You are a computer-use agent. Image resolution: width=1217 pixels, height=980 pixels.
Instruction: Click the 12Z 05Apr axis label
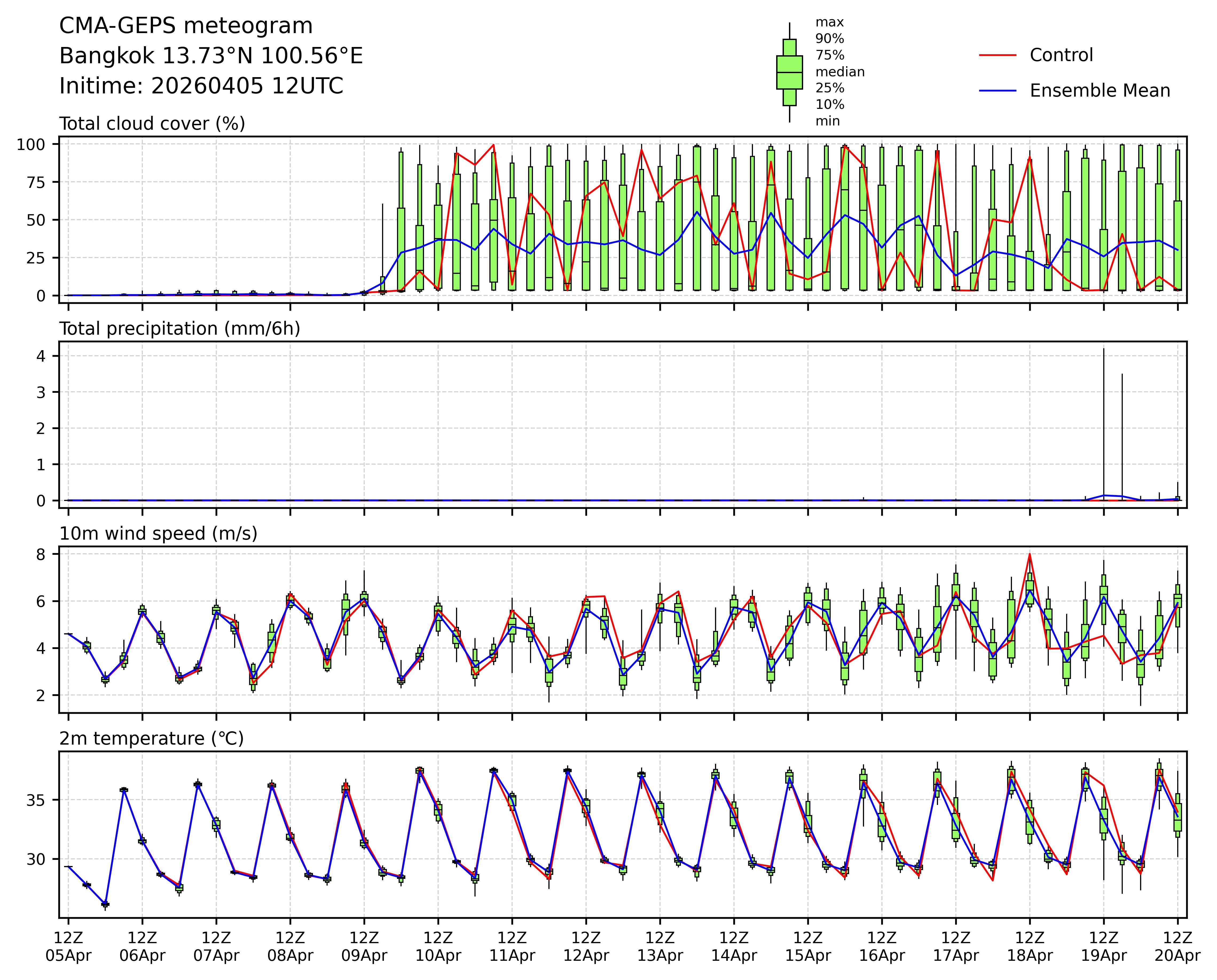pyautogui.click(x=68, y=947)
